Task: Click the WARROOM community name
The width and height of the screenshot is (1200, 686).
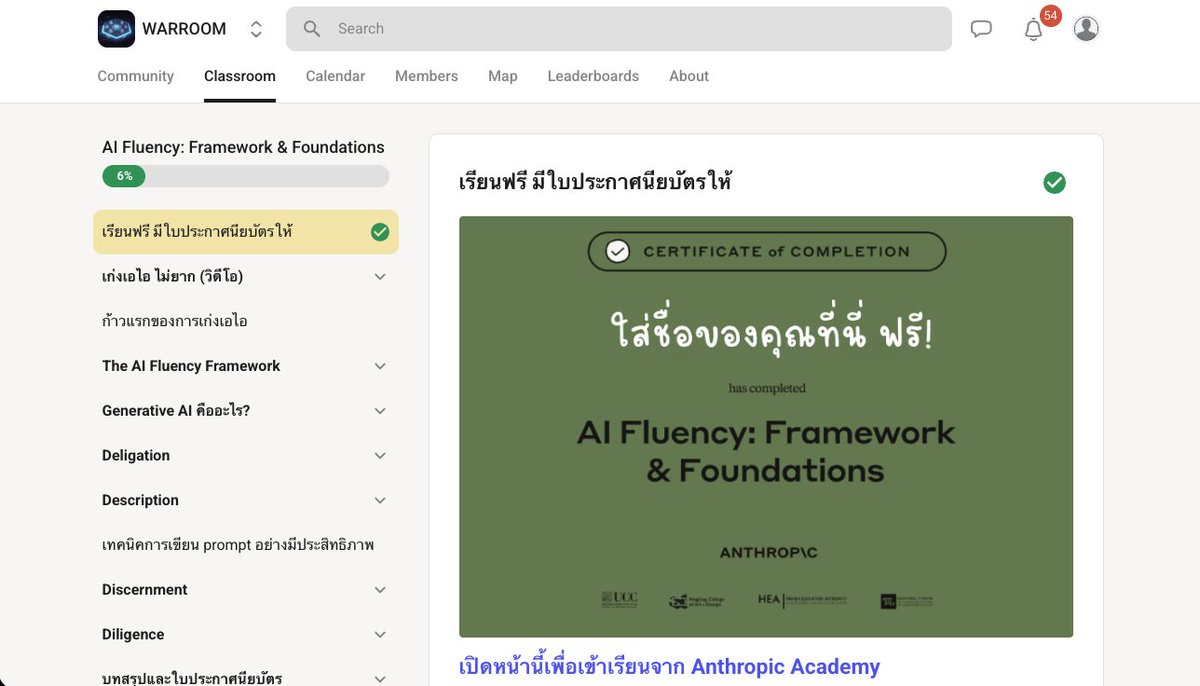Action: [184, 29]
